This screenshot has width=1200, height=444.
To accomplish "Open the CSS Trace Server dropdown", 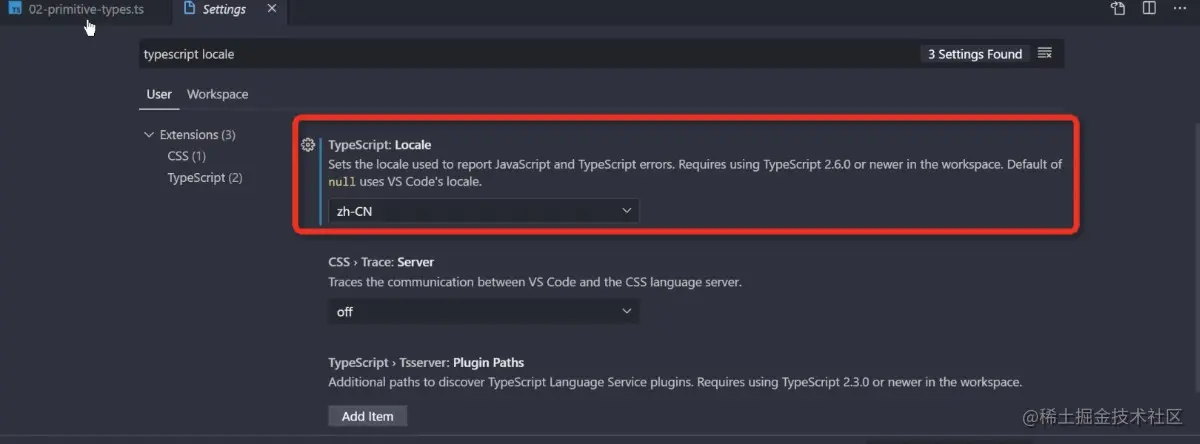I will click(483, 312).
